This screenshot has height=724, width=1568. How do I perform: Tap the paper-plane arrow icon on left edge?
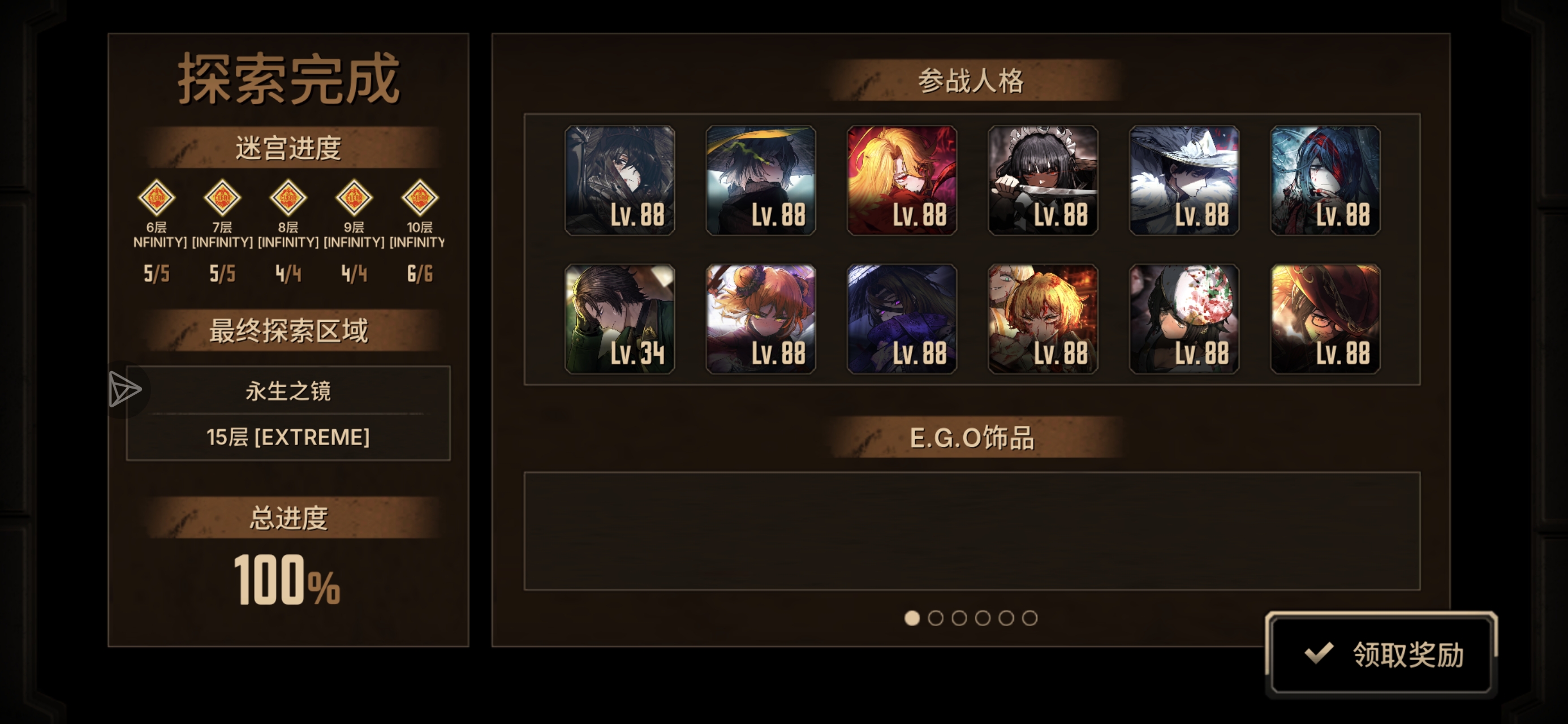pos(125,390)
